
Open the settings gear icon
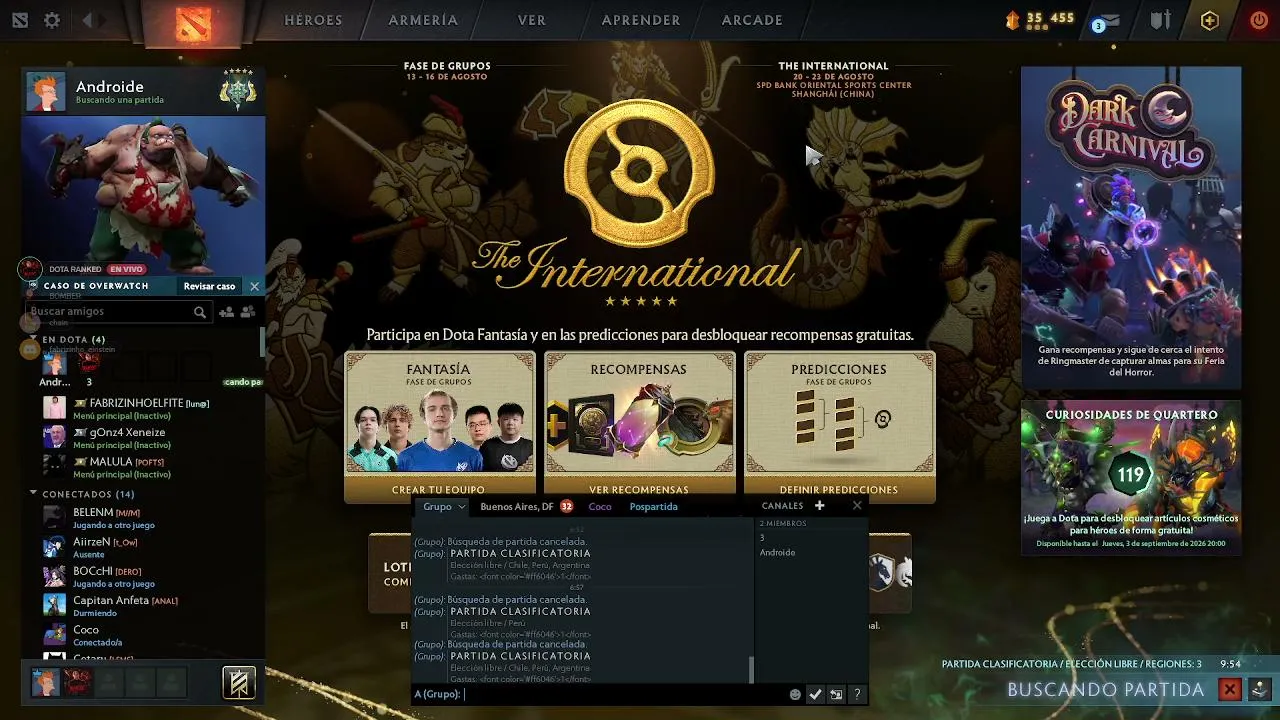click(x=52, y=20)
